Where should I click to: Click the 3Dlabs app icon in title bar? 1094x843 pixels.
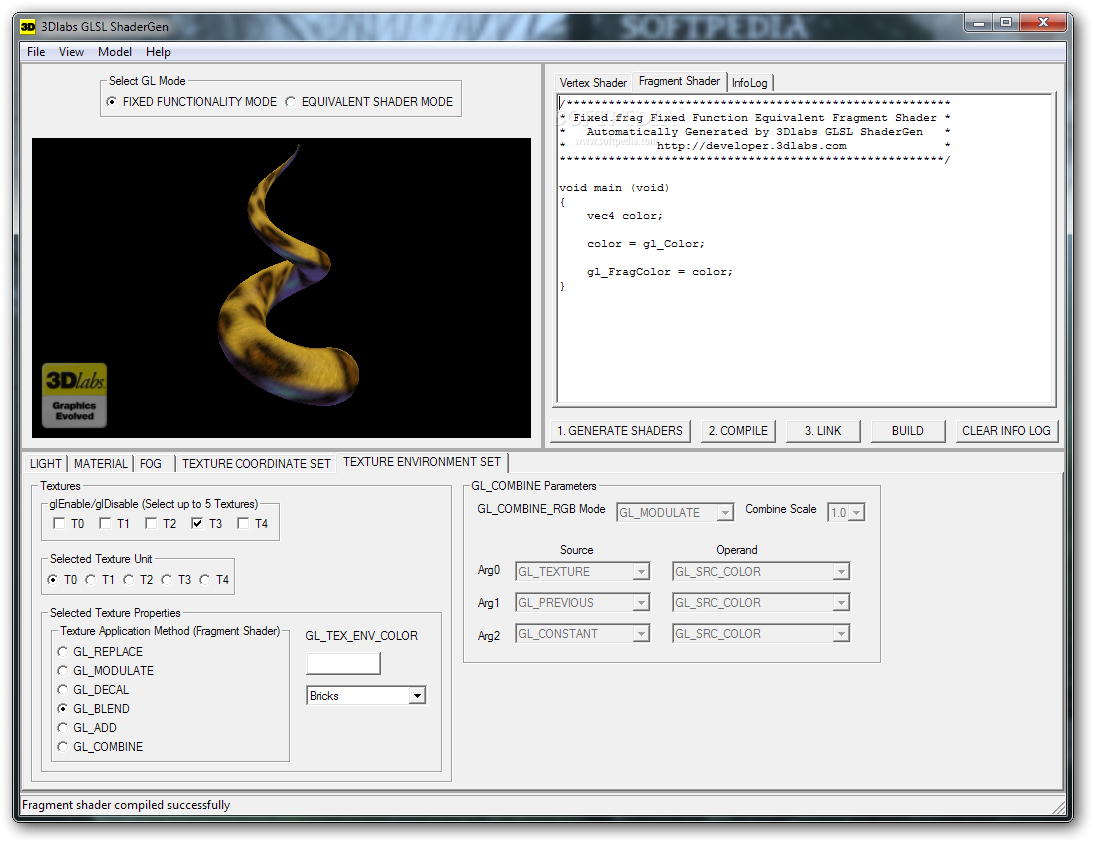[28, 27]
